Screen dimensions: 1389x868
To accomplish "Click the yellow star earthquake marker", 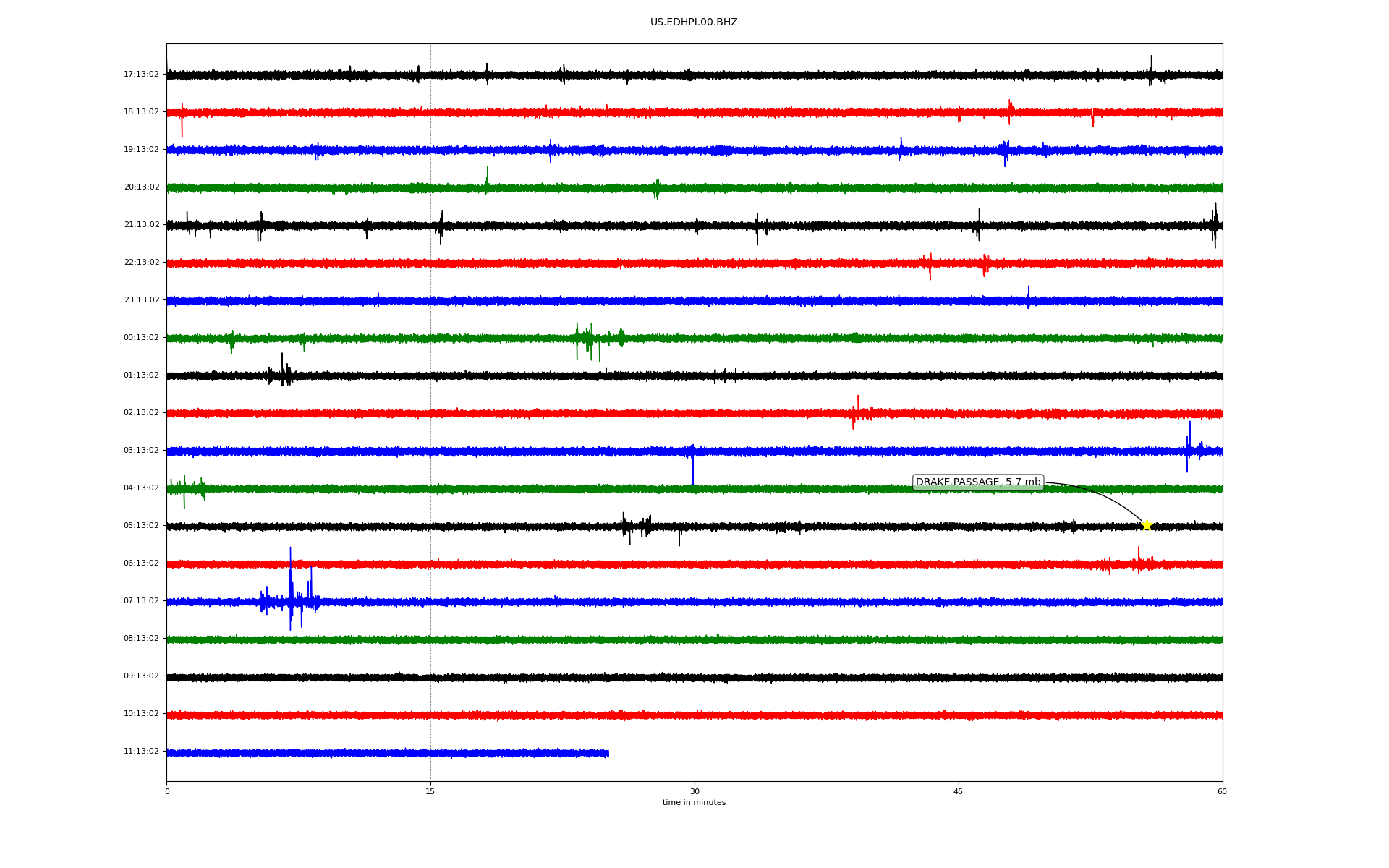I will point(1147,525).
